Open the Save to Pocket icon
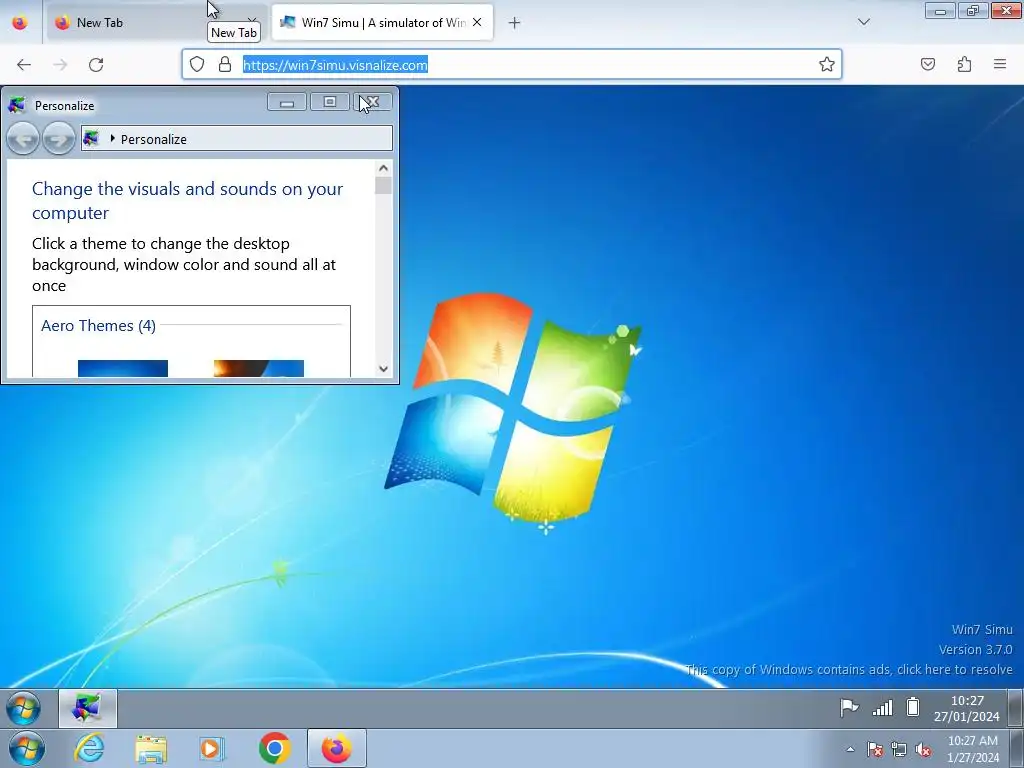 (928, 64)
